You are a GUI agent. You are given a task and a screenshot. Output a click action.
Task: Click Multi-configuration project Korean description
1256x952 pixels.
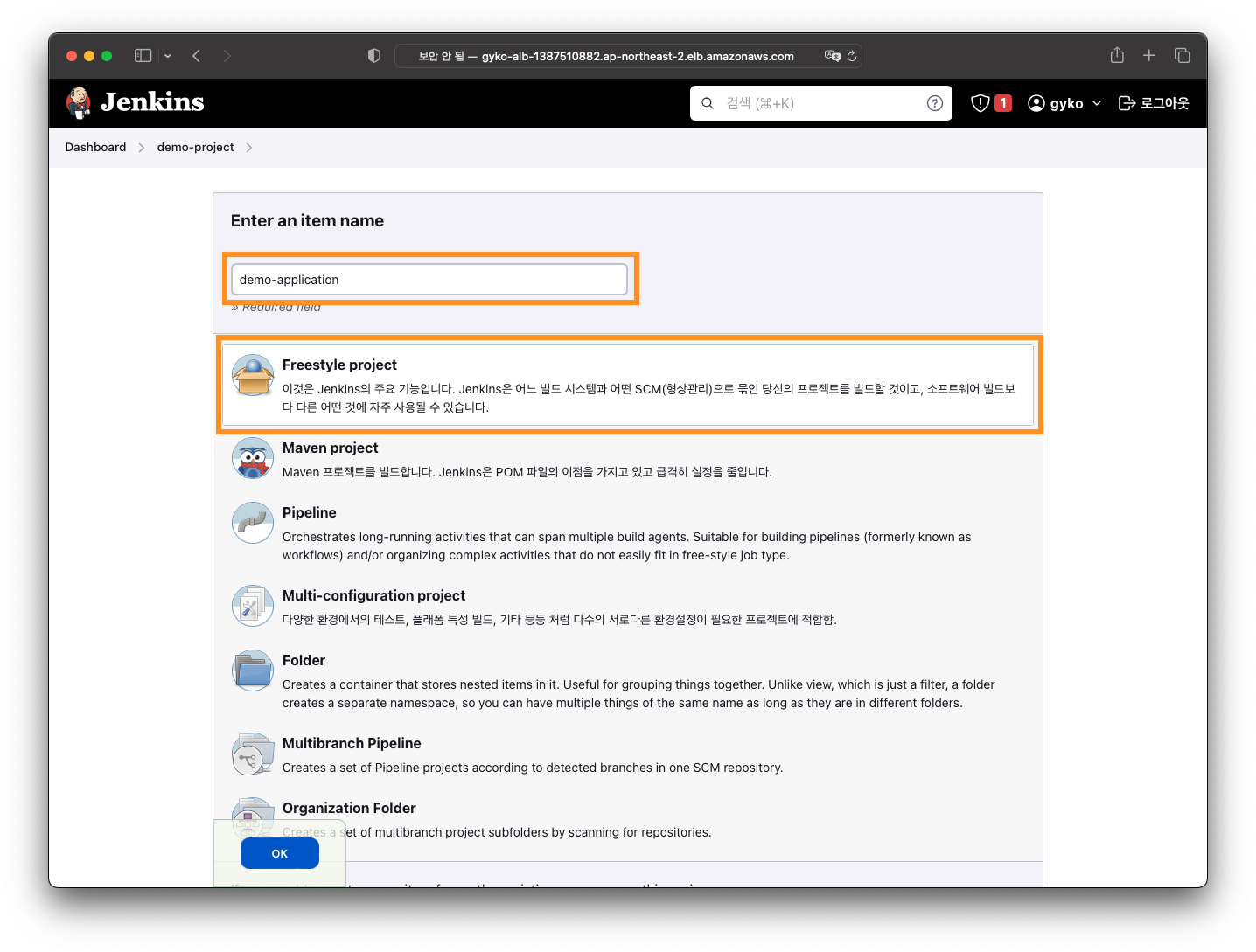coord(559,620)
